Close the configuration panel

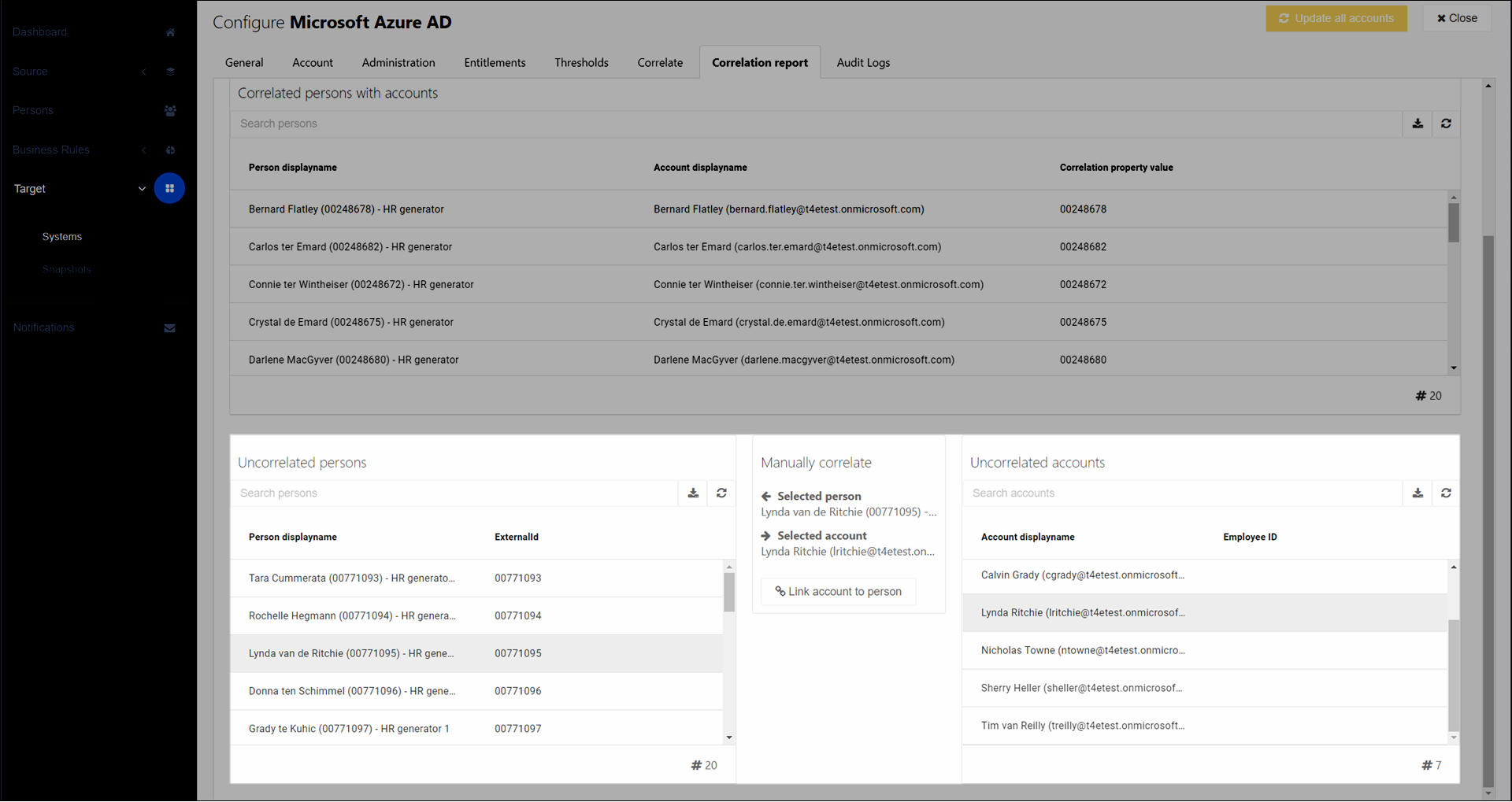[1457, 19]
